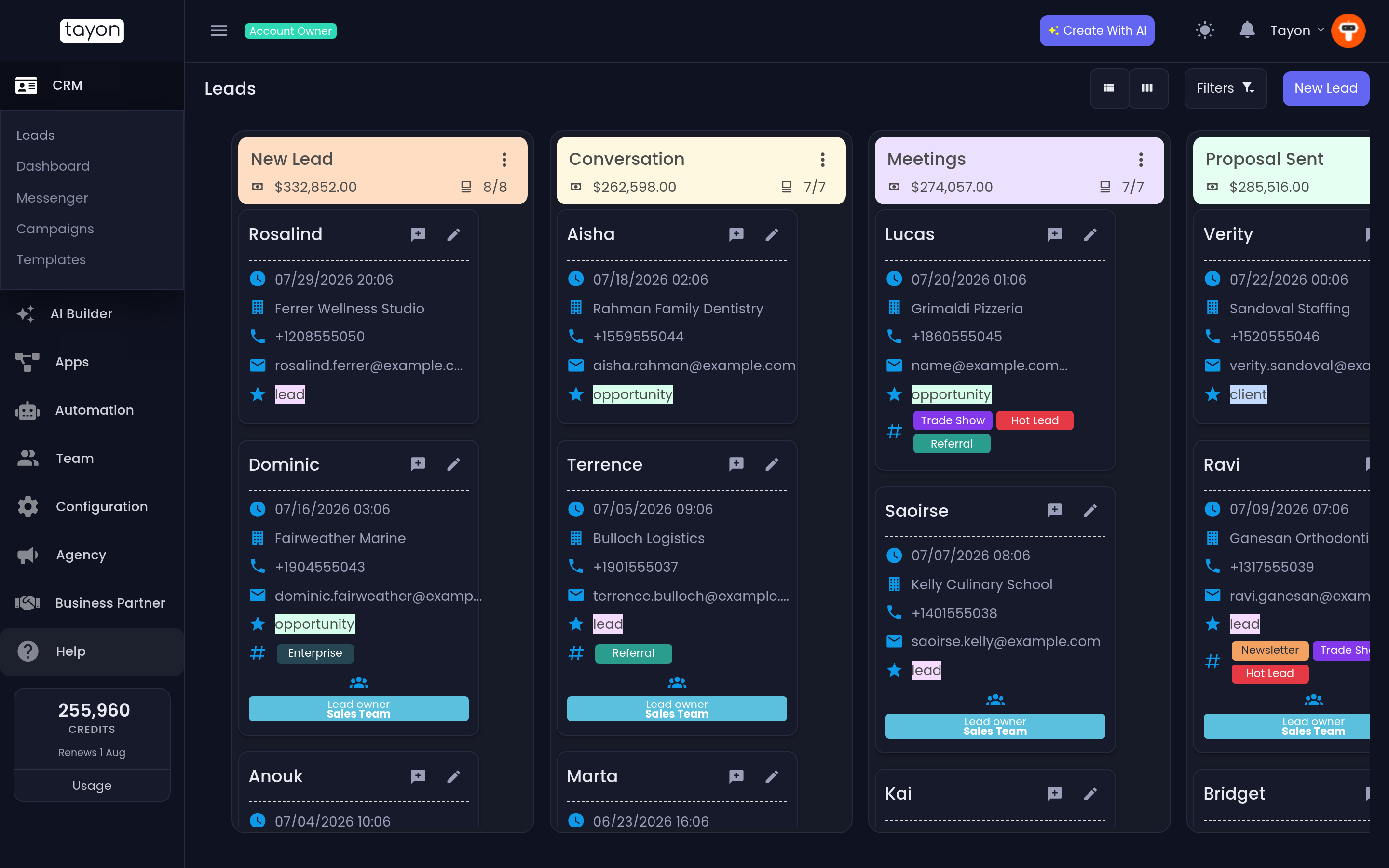1389x868 pixels.
Task: Open Meetings column options menu
Action: tap(1141, 160)
